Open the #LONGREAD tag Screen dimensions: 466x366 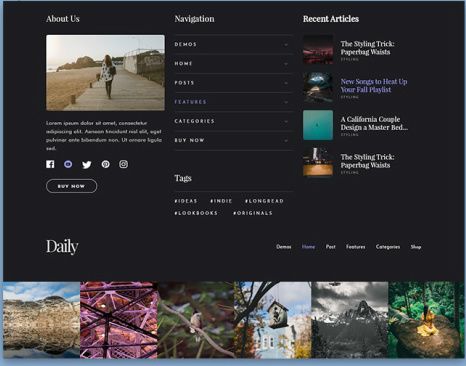264,201
